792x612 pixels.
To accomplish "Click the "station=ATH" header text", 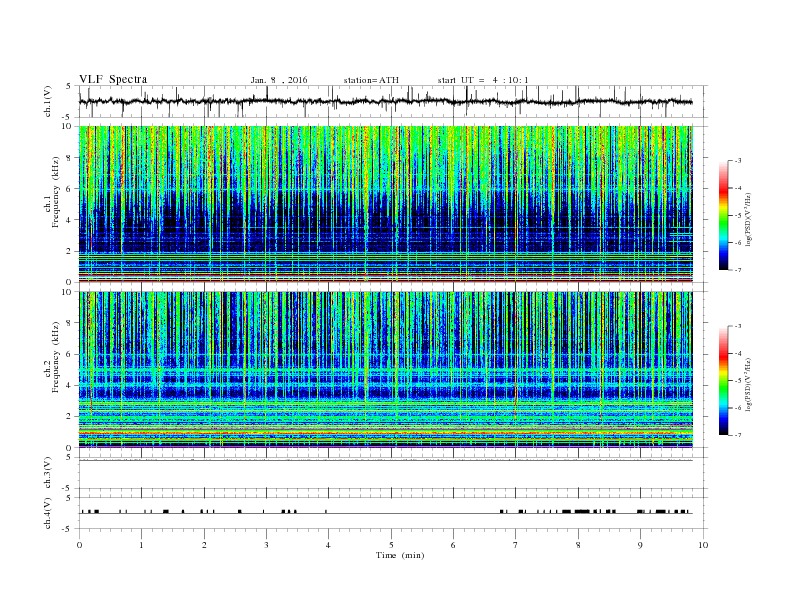I will coord(371,80).
